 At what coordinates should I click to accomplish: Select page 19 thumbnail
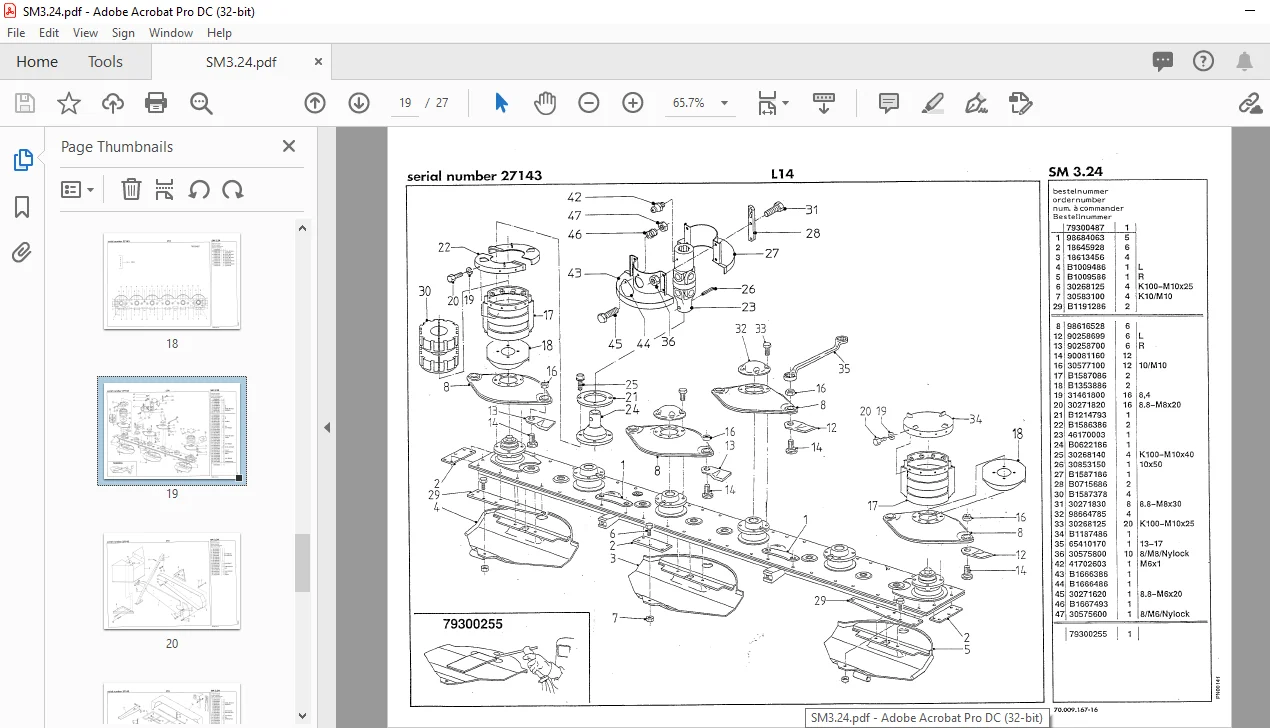pyautogui.click(x=172, y=431)
